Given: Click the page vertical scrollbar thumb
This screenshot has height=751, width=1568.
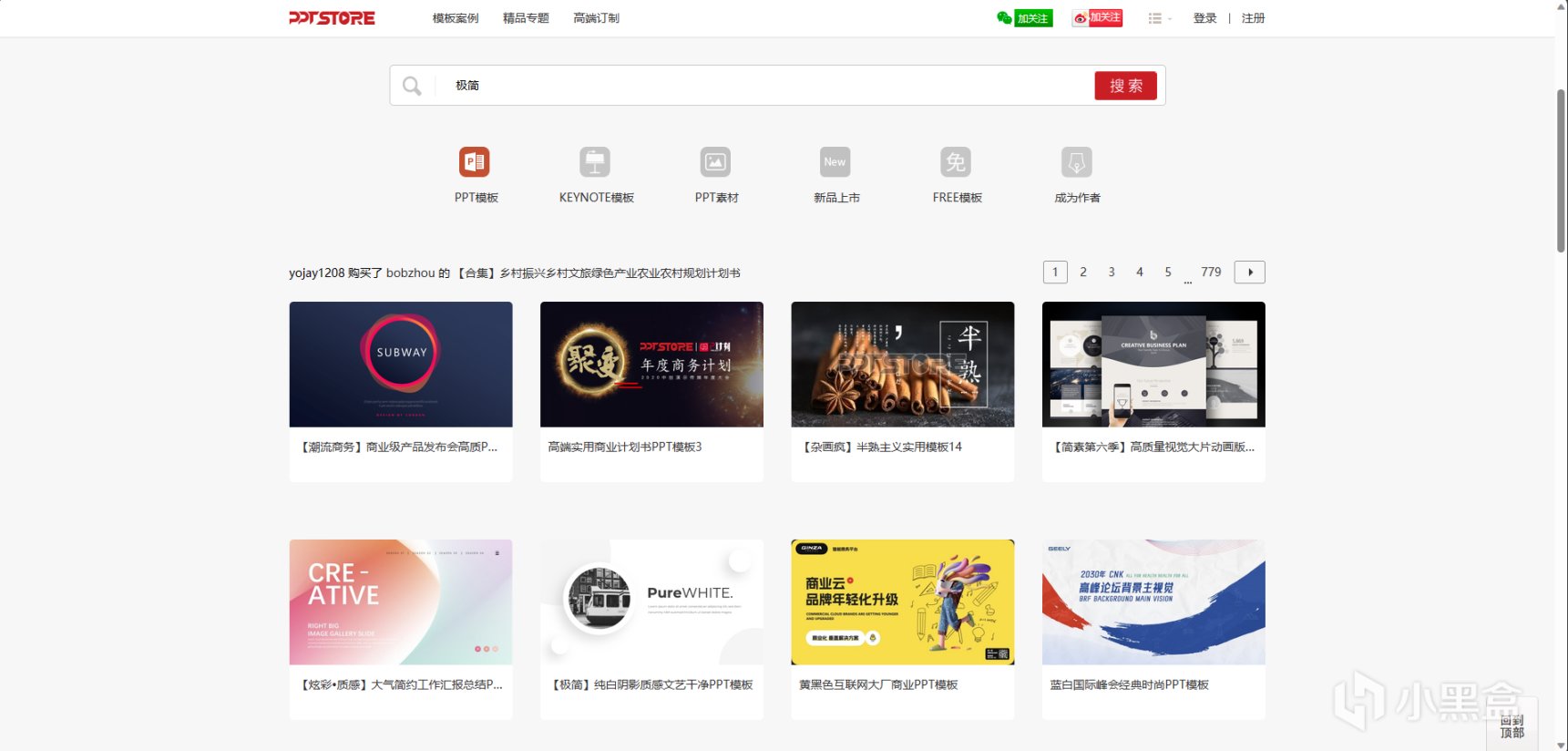Looking at the screenshot, I should (1561, 171).
